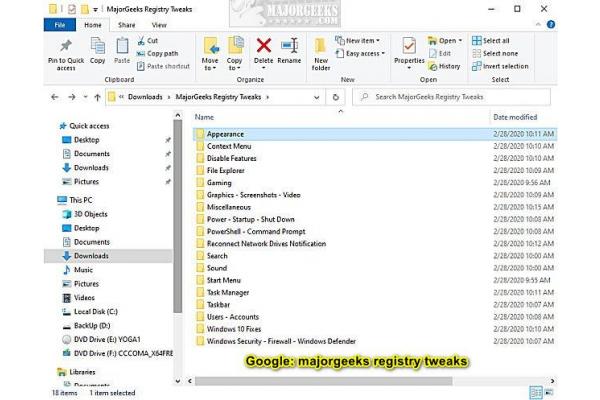Select the Miscellaneous folder icon
This screenshot has width=600, height=400.
pyautogui.click(x=200, y=207)
